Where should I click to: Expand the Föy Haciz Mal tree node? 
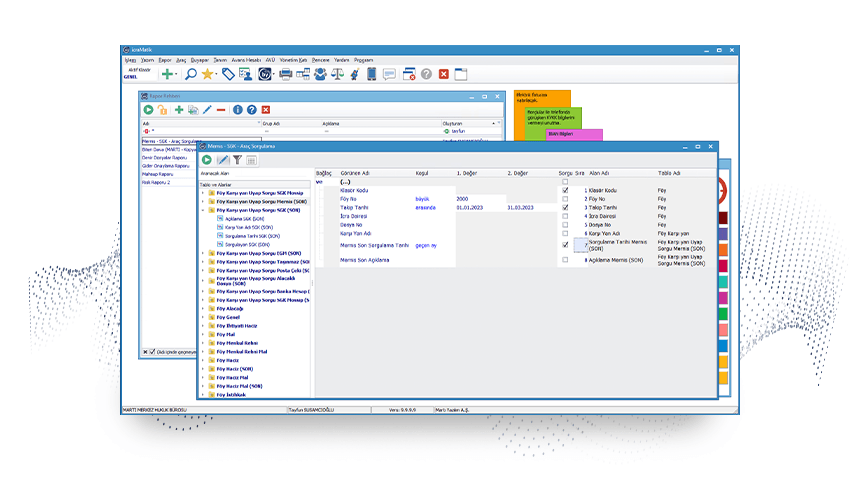(202, 377)
